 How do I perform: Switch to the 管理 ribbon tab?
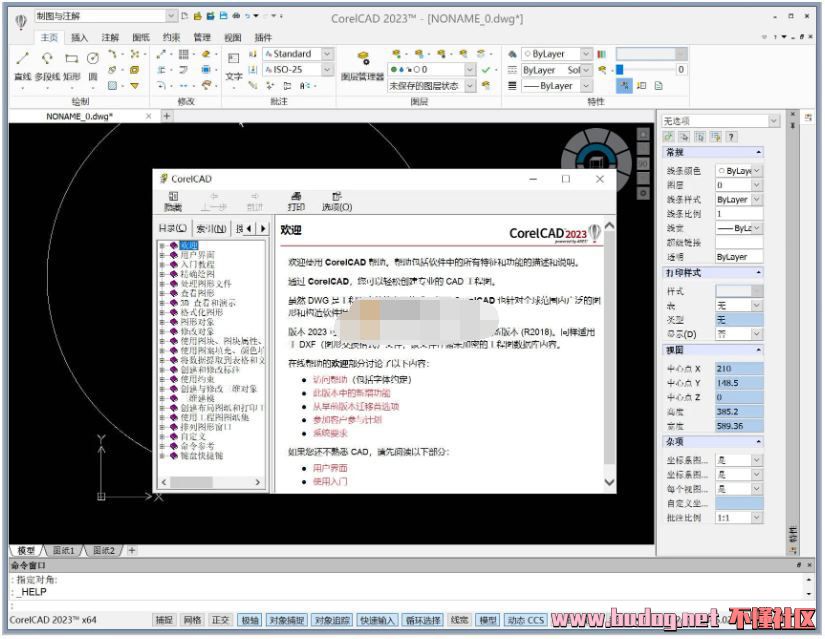pyautogui.click(x=202, y=37)
